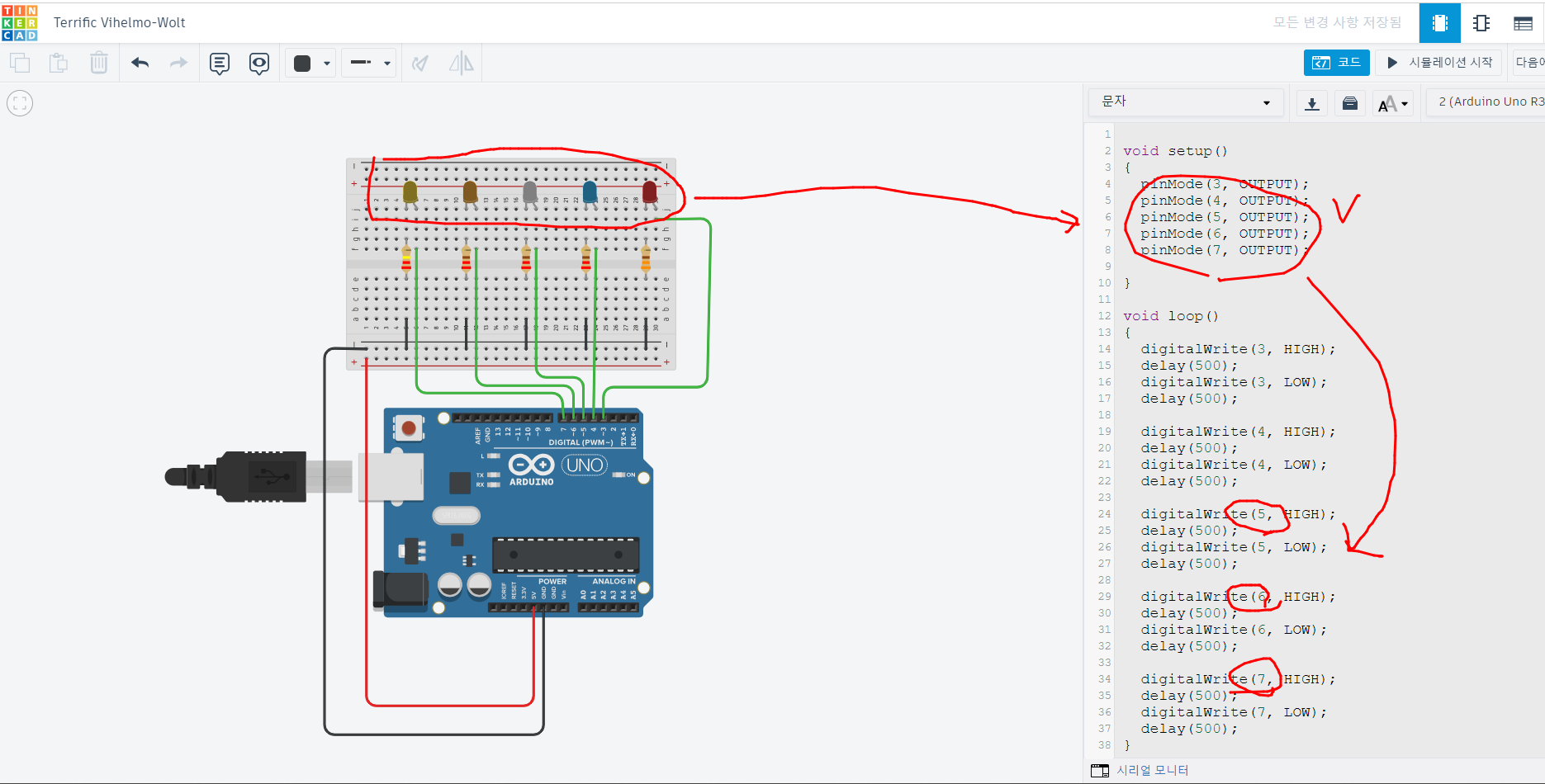Open the notes tool
1545x784 pixels.
point(220,63)
